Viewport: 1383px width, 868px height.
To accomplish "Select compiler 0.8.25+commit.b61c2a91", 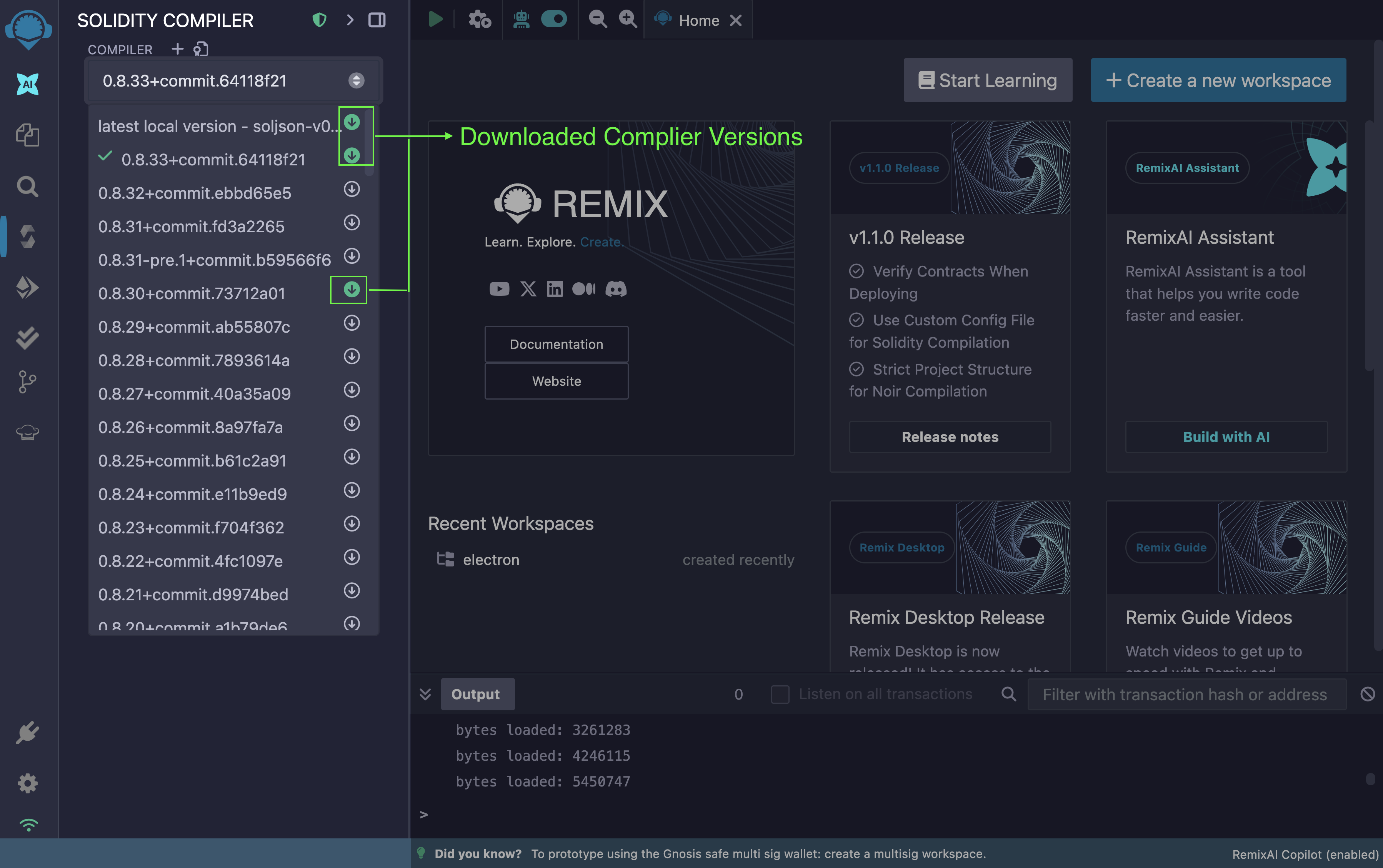I will [192, 460].
